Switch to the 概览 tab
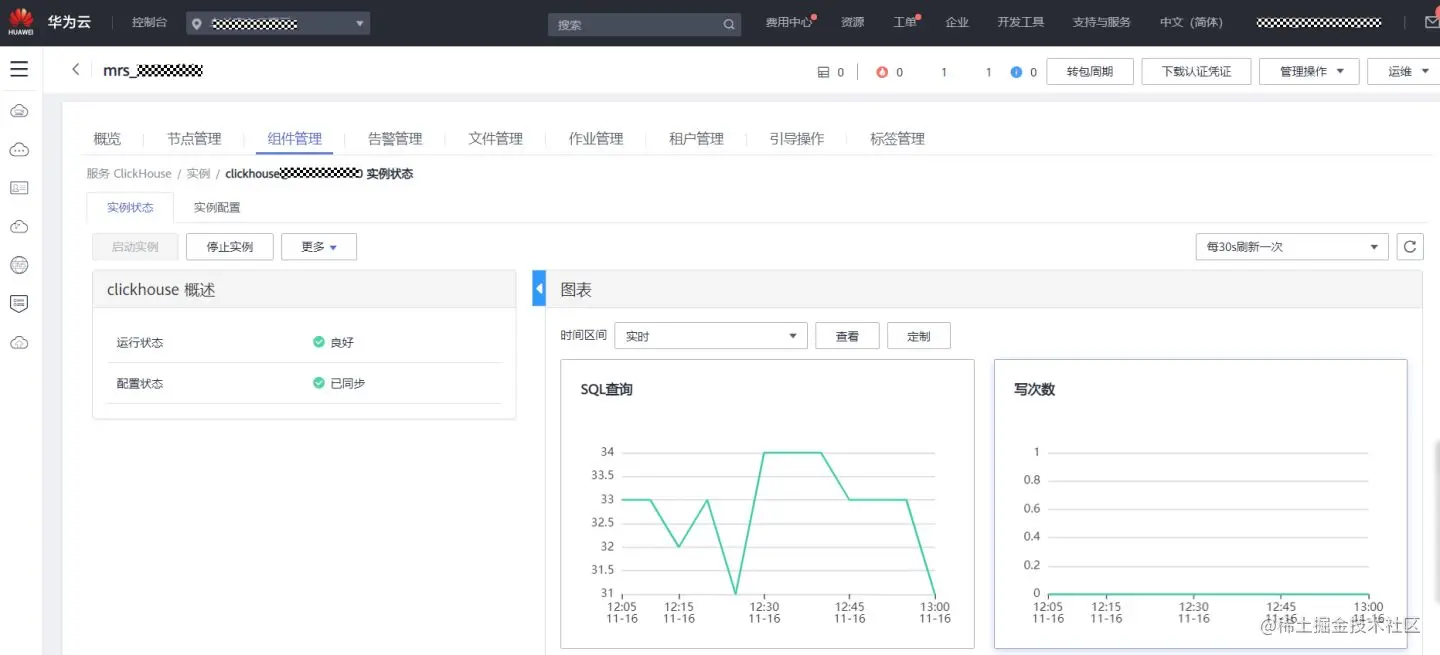The width and height of the screenshot is (1440, 655). 107,139
